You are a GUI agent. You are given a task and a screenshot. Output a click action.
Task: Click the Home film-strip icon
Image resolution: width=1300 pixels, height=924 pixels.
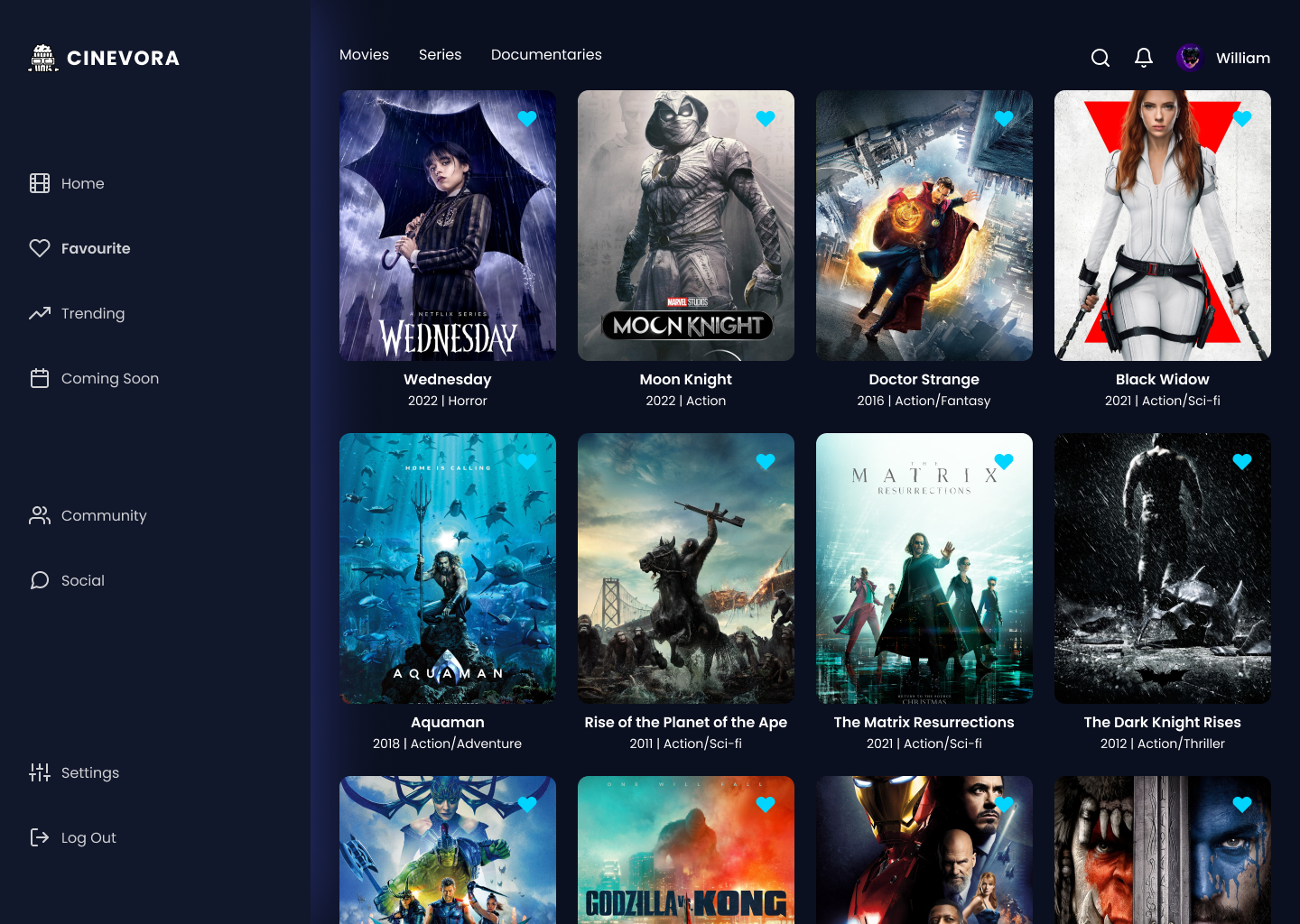tap(40, 183)
